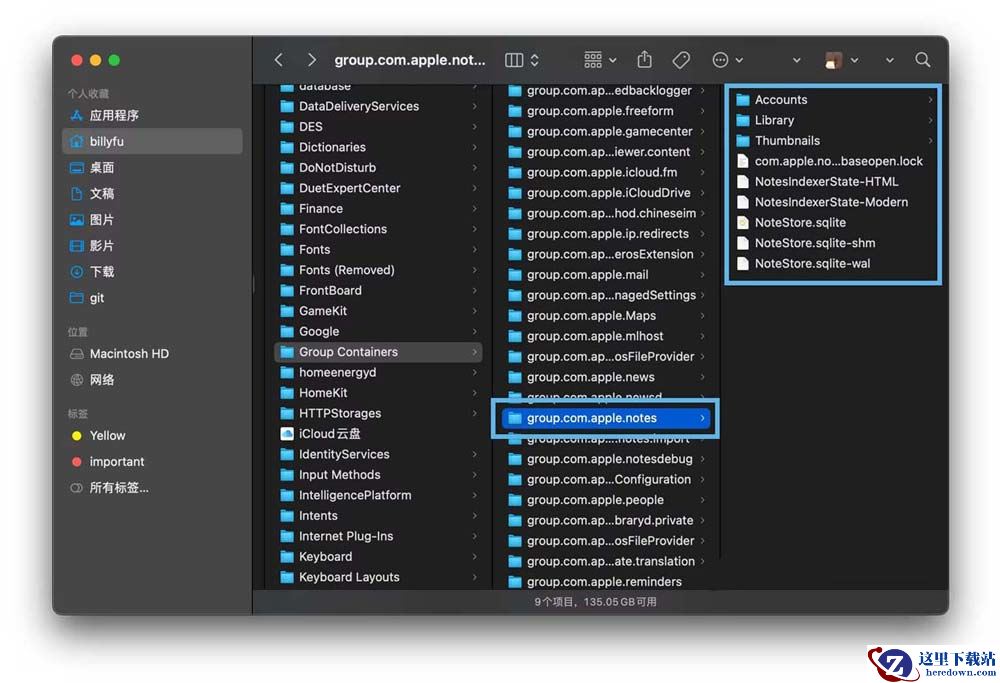Select group.com.apple.gamecenter folder
1000x683 pixels.
pos(606,131)
